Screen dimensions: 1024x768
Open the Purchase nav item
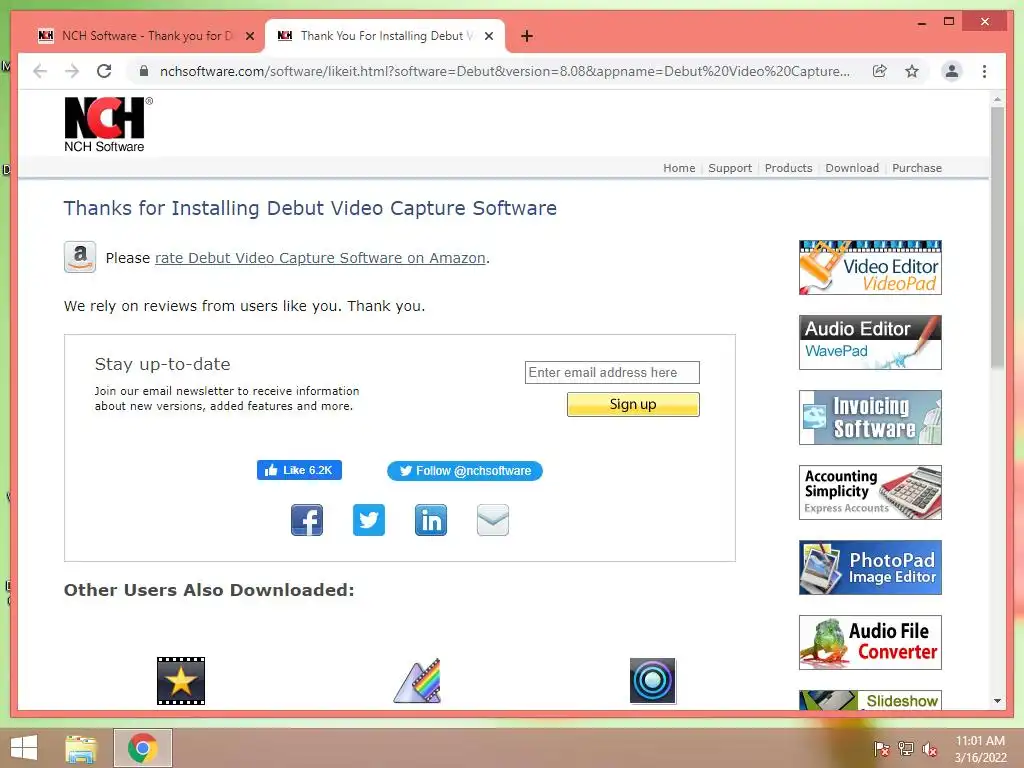pyautogui.click(x=917, y=168)
